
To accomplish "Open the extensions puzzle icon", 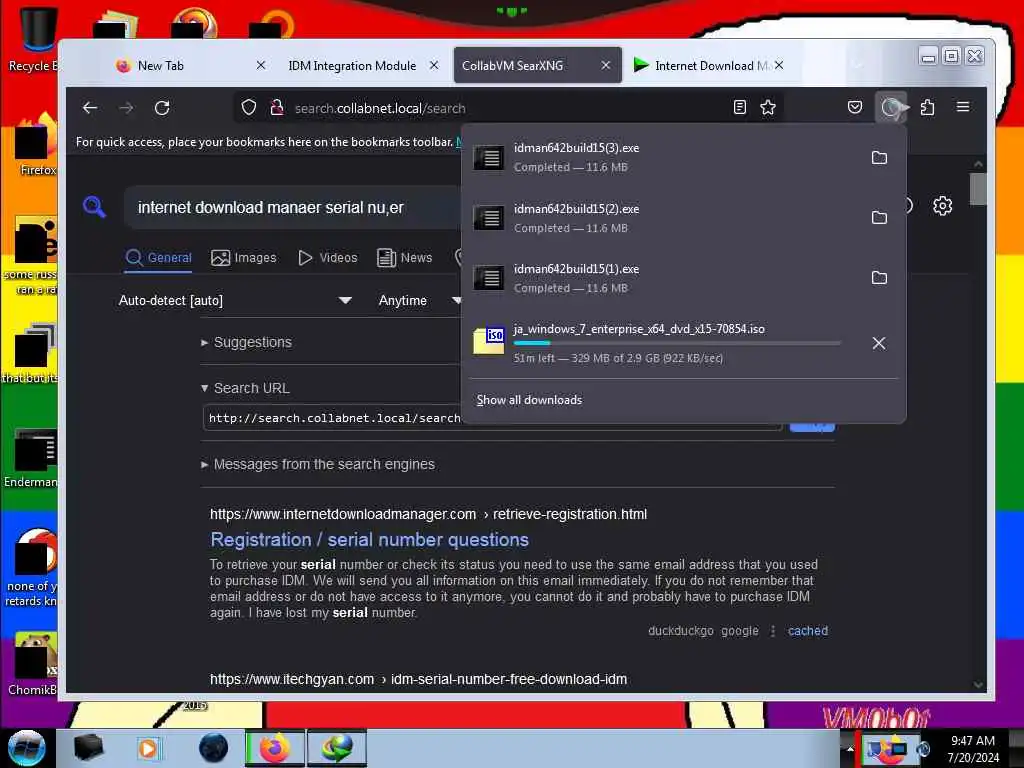I will [x=927, y=108].
